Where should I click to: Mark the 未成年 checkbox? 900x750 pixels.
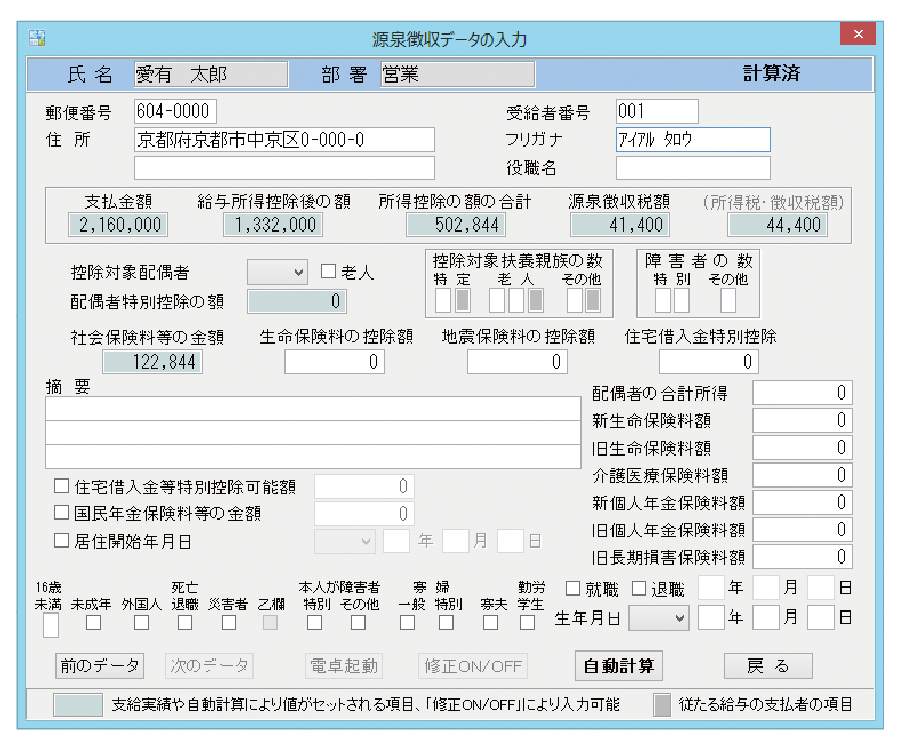pyautogui.click(x=93, y=623)
